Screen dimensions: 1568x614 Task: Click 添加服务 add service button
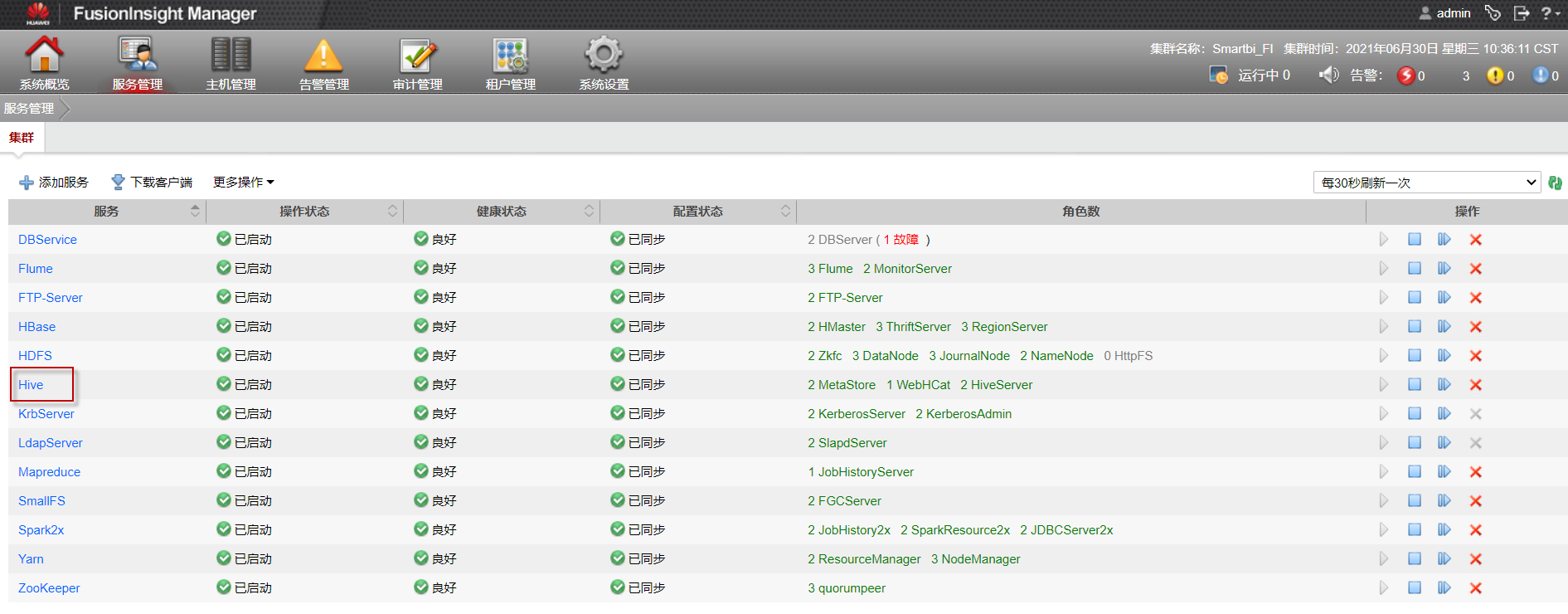pyautogui.click(x=54, y=182)
